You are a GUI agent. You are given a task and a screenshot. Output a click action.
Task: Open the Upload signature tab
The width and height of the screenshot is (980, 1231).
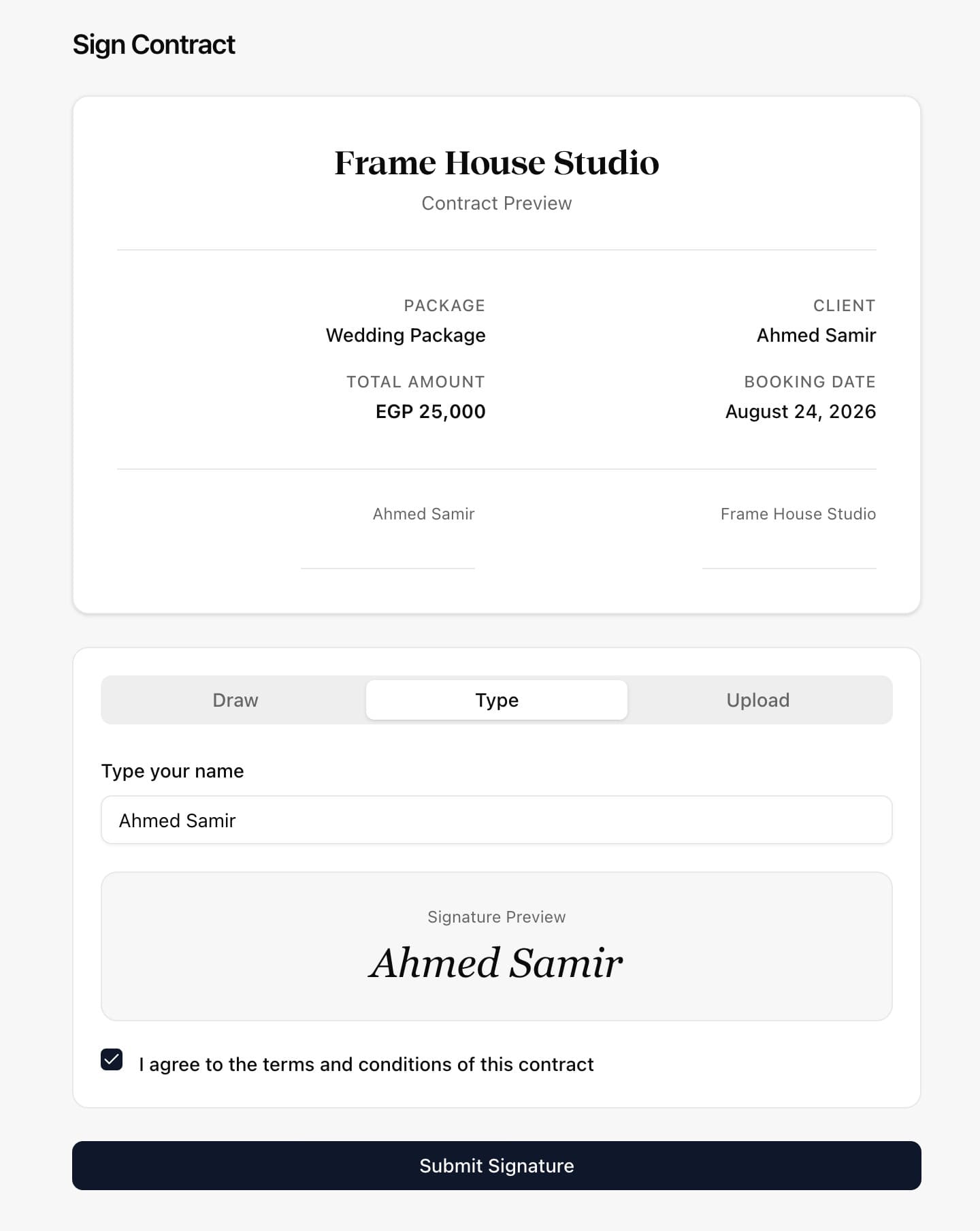758,700
